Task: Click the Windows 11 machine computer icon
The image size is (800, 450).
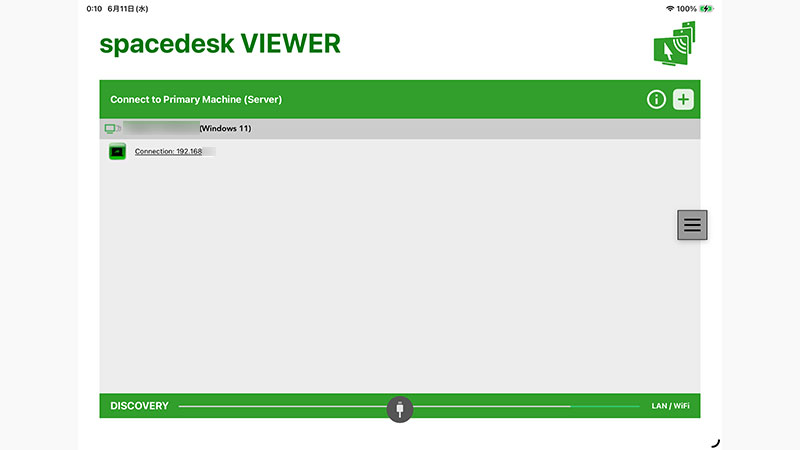Action: point(112,129)
